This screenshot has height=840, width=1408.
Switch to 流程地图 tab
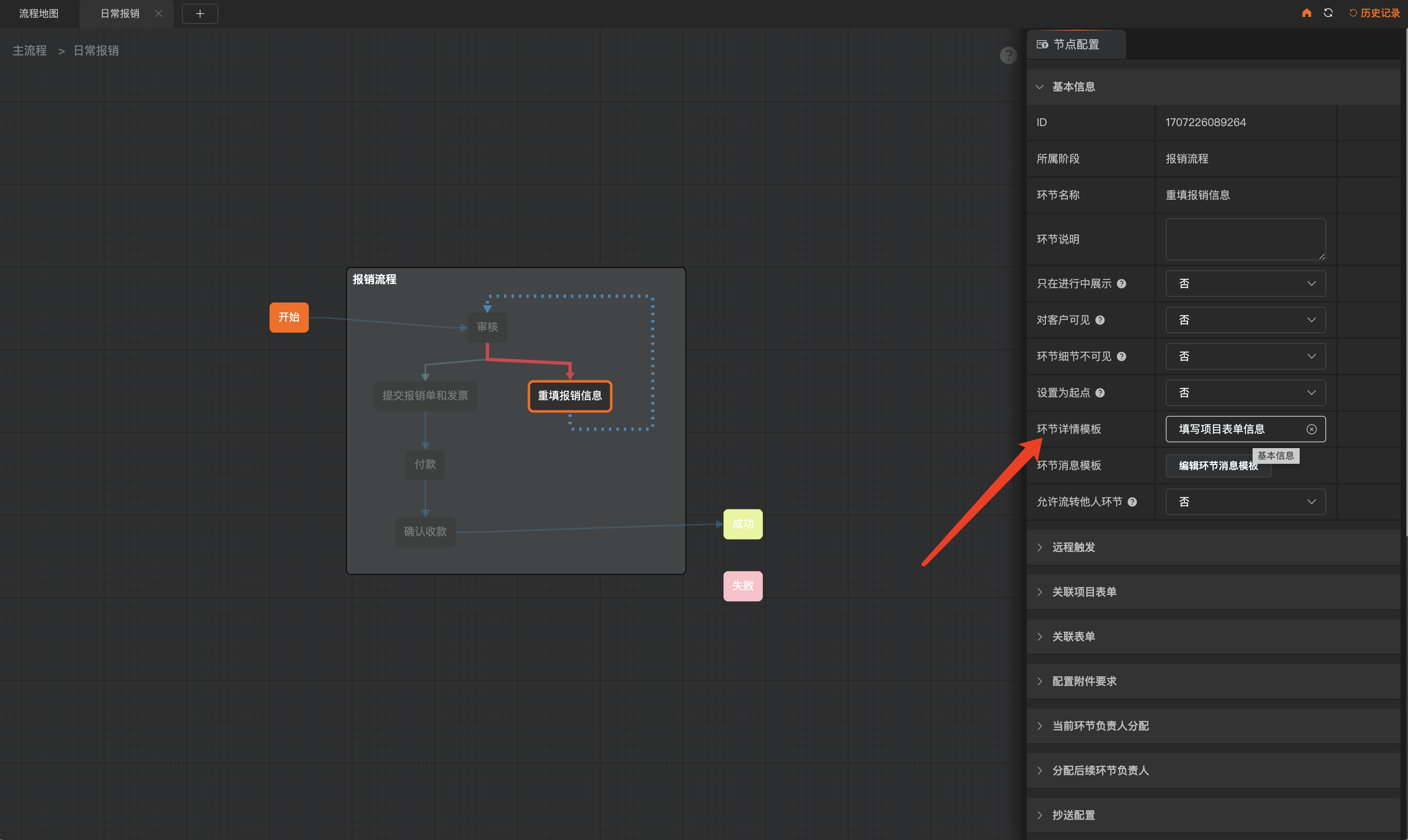pyautogui.click(x=39, y=14)
